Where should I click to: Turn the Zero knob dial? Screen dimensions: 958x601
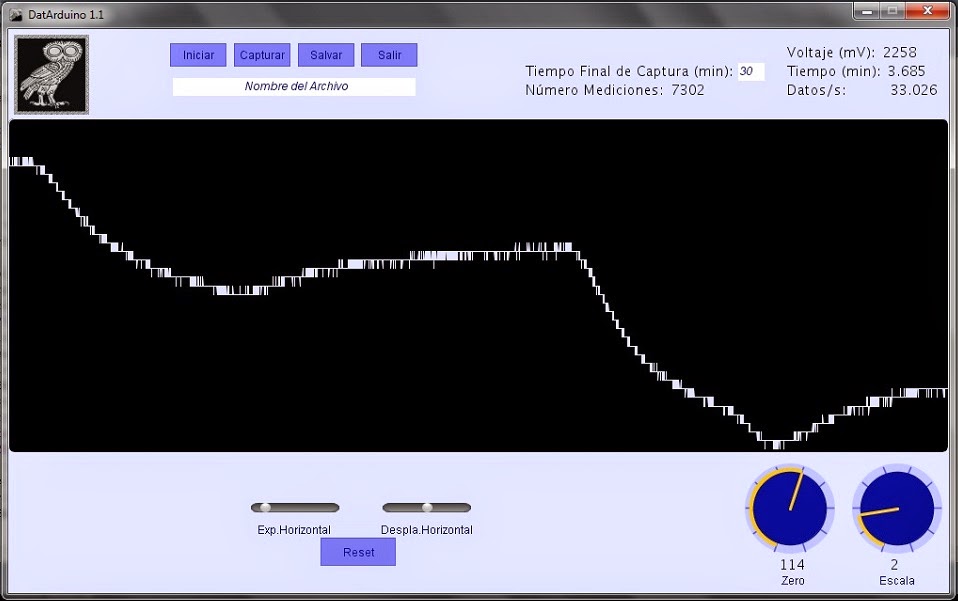click(x=790, y=508)
